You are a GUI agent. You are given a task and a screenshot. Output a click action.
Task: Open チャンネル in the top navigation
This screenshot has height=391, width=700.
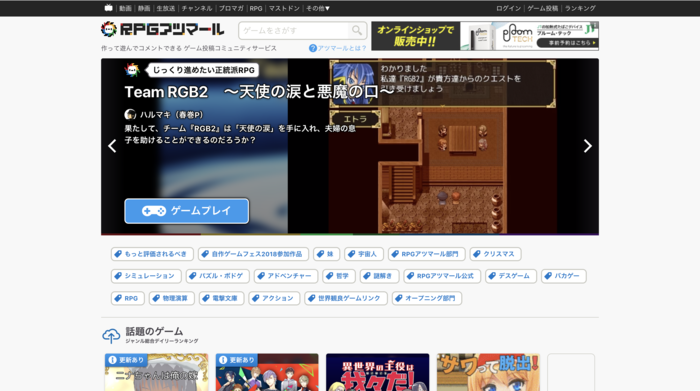pyautogui.click(x=197, y=8)
